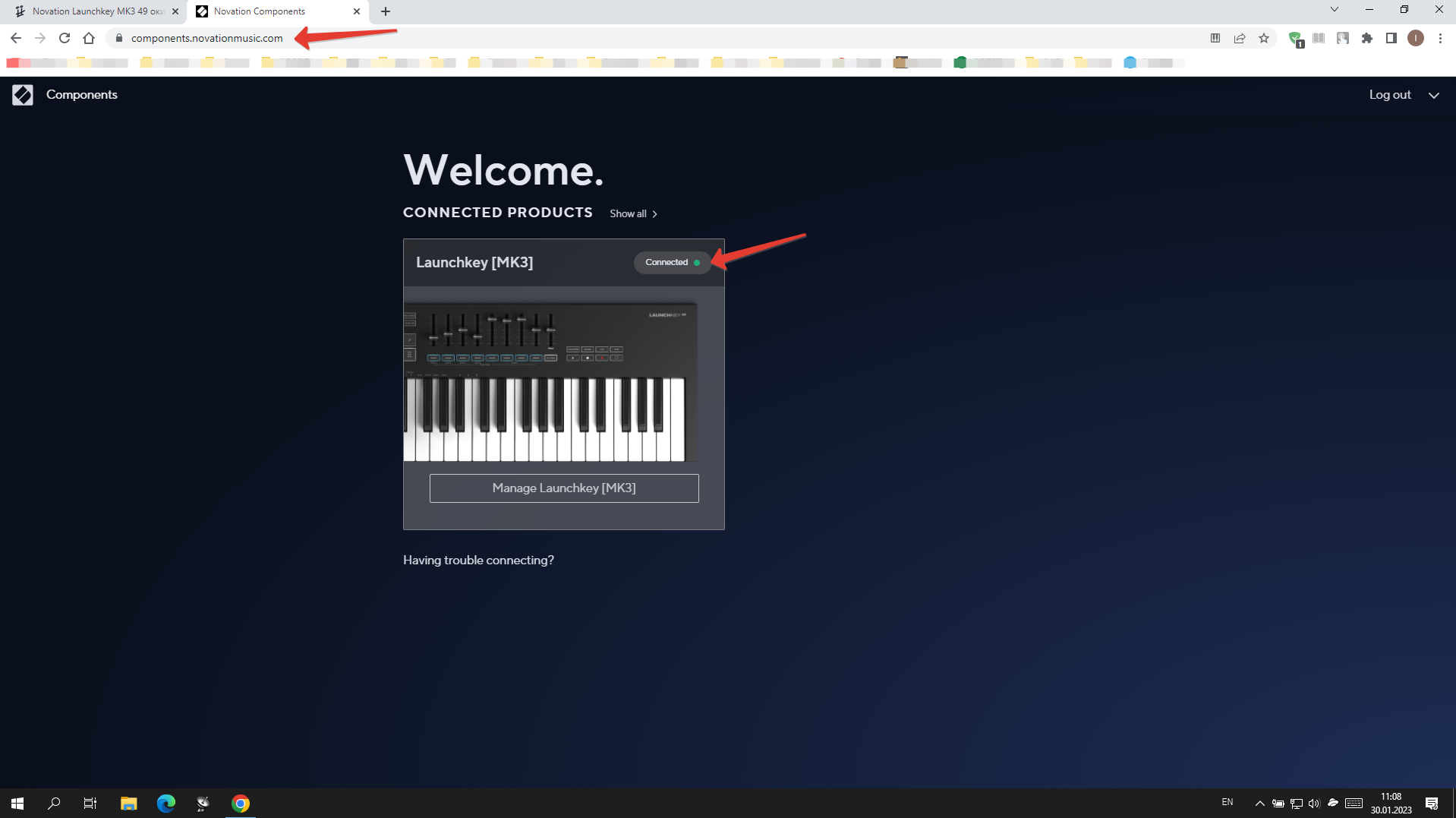
Task: Open Task View on taskbar
Action: (x=90, y=804)
